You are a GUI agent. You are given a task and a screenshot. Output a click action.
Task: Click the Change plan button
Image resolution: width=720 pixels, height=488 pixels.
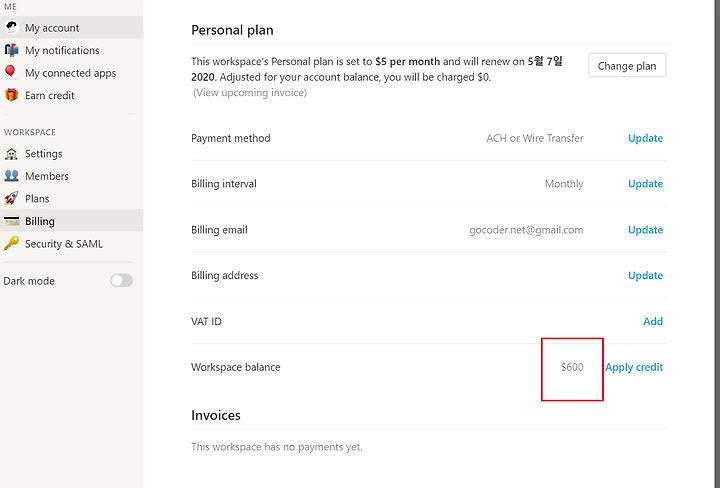pos(627,66)
